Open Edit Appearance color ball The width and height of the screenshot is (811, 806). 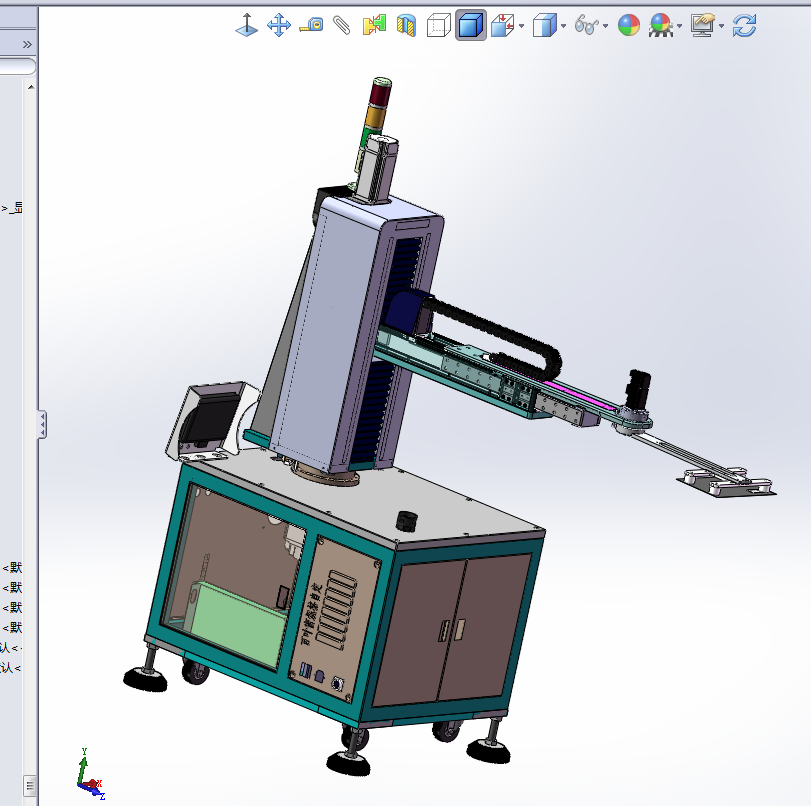coord(629,25)
